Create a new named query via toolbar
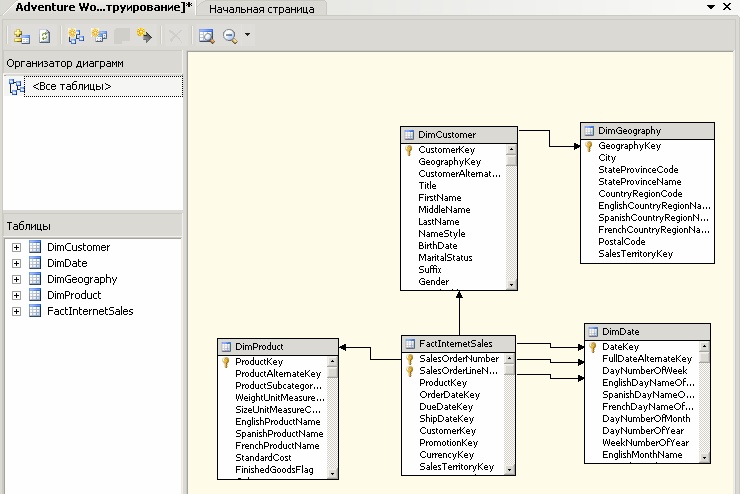This screenshot has height=494, width=740. tap(100, 36)
